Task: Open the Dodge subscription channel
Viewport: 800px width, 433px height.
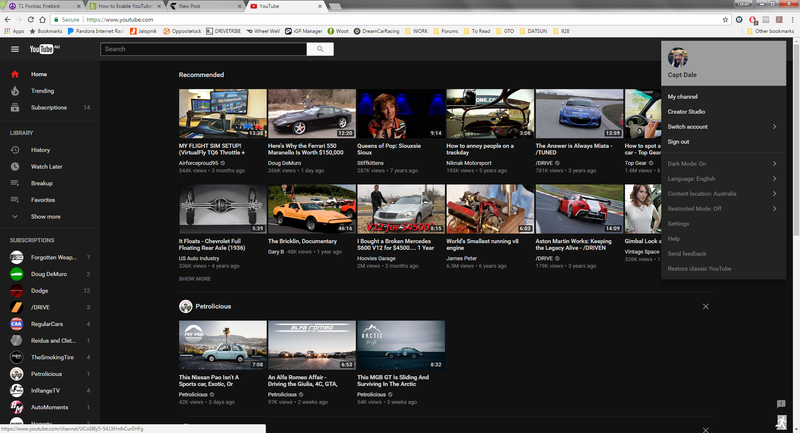Action: click(x=49, y=291)
